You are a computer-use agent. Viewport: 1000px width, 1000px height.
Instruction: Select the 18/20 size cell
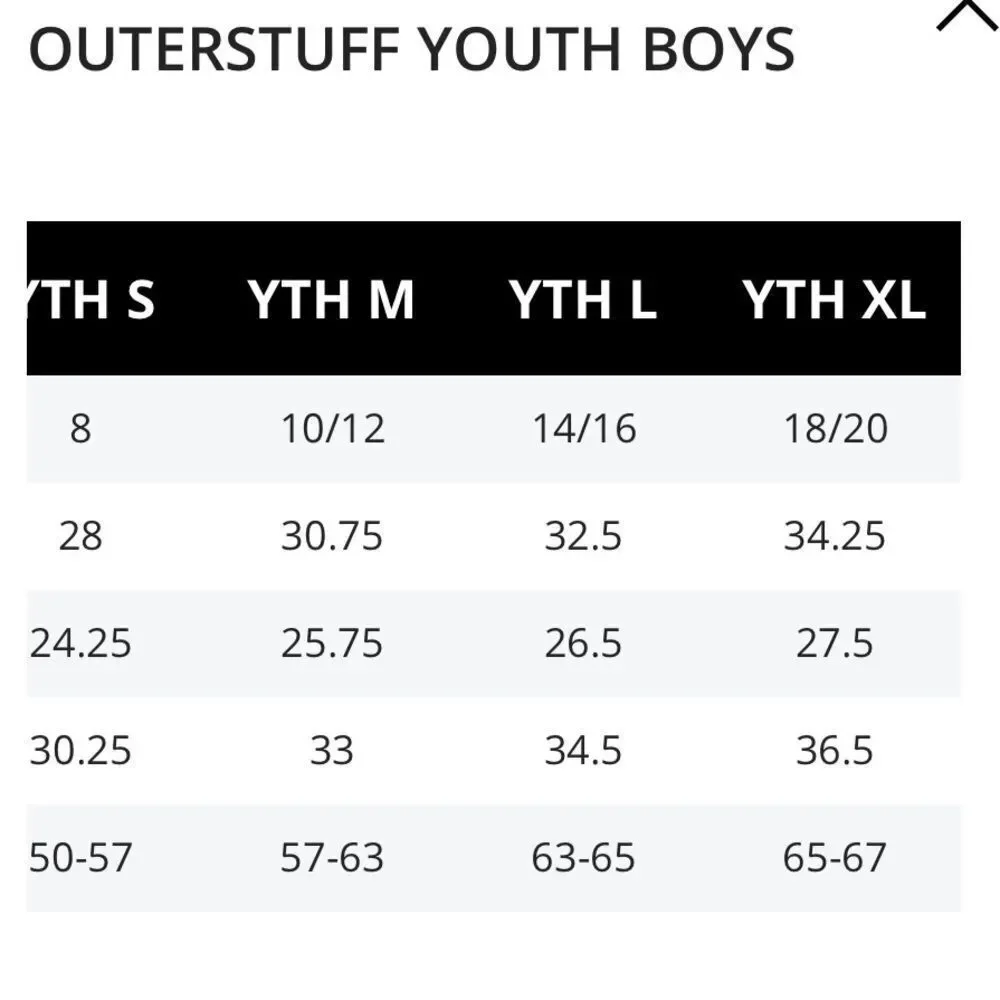pyautogui.click(x=835, y=429)
